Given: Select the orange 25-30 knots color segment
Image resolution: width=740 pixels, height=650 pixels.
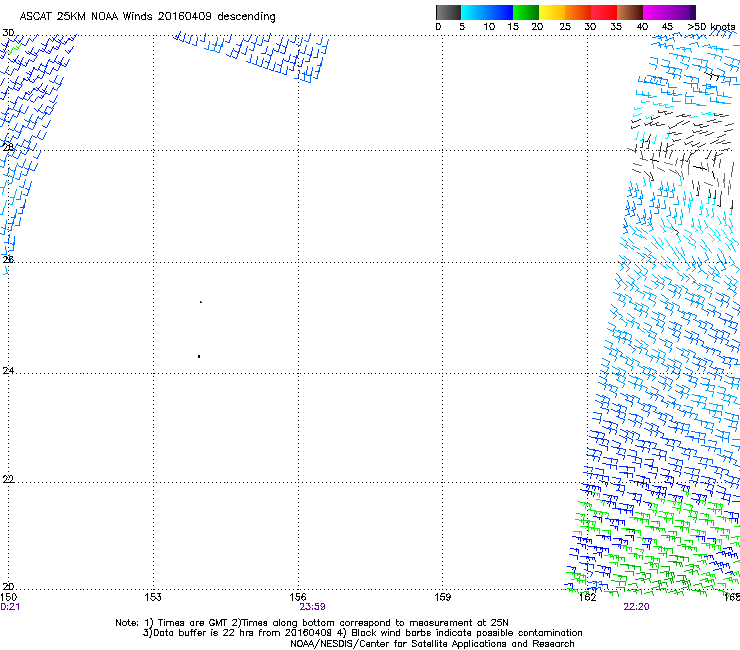Looking at the screenshot, I should [x=578, y=12].
